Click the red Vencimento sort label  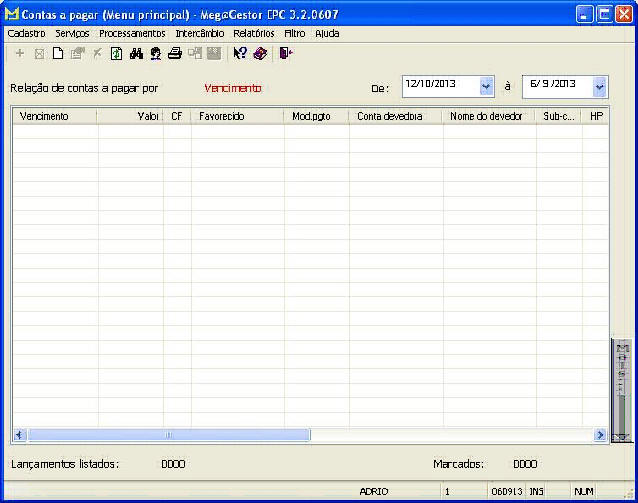tap(232, 88)
